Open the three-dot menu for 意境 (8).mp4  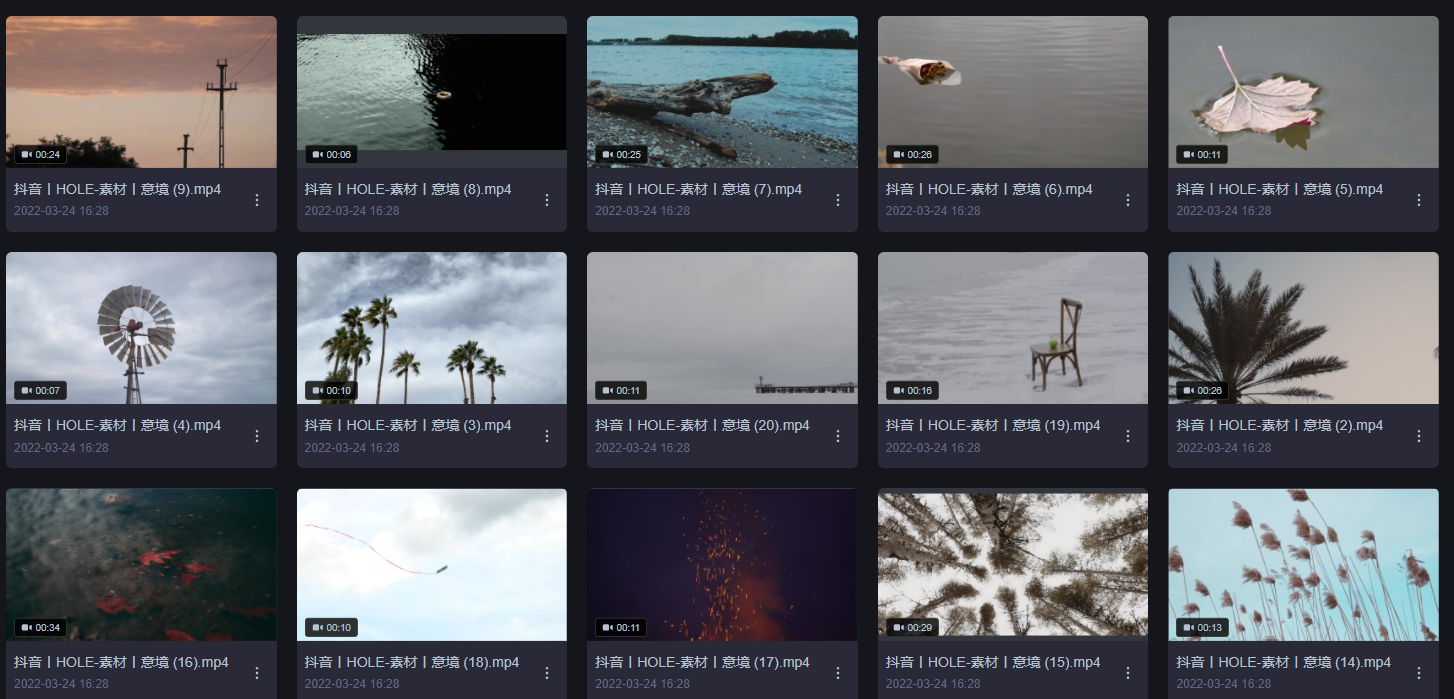(547, 200)
